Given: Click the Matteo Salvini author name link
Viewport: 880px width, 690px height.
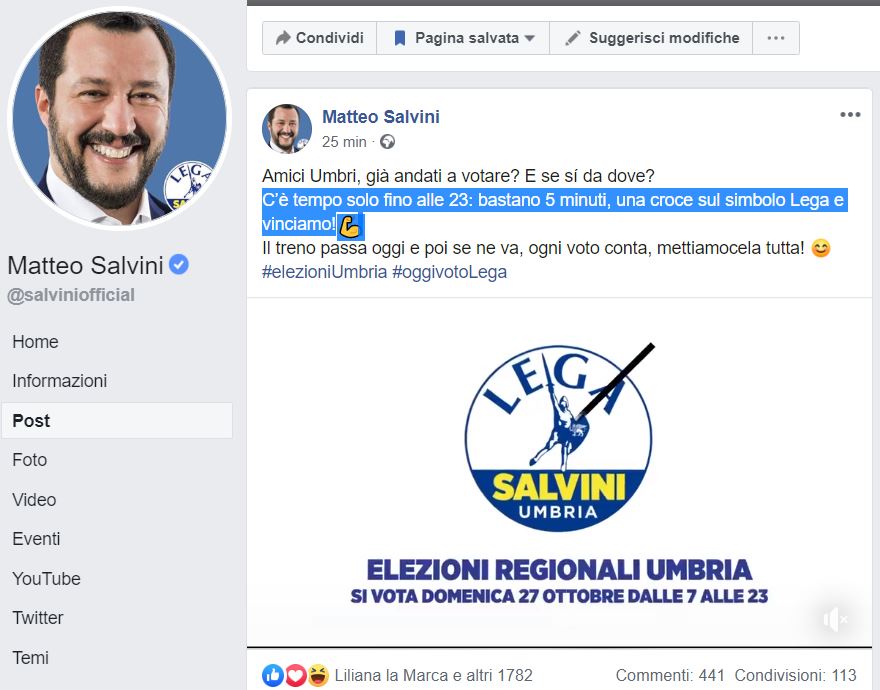Looking at the screenshot, I should click(x=381, y=117).
